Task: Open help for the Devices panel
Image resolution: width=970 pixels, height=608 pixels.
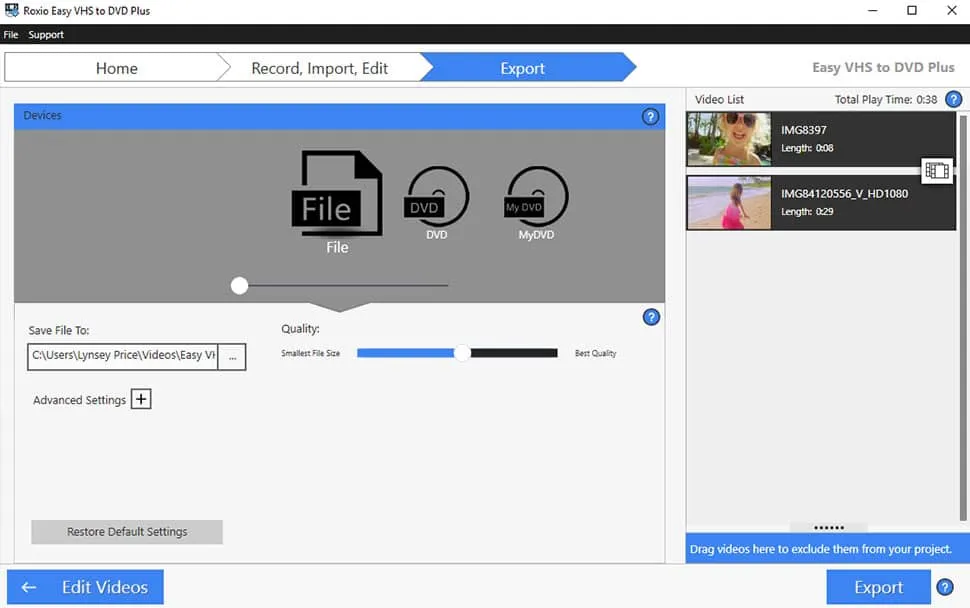Action: pyautogui.click(x=650, y=116)
